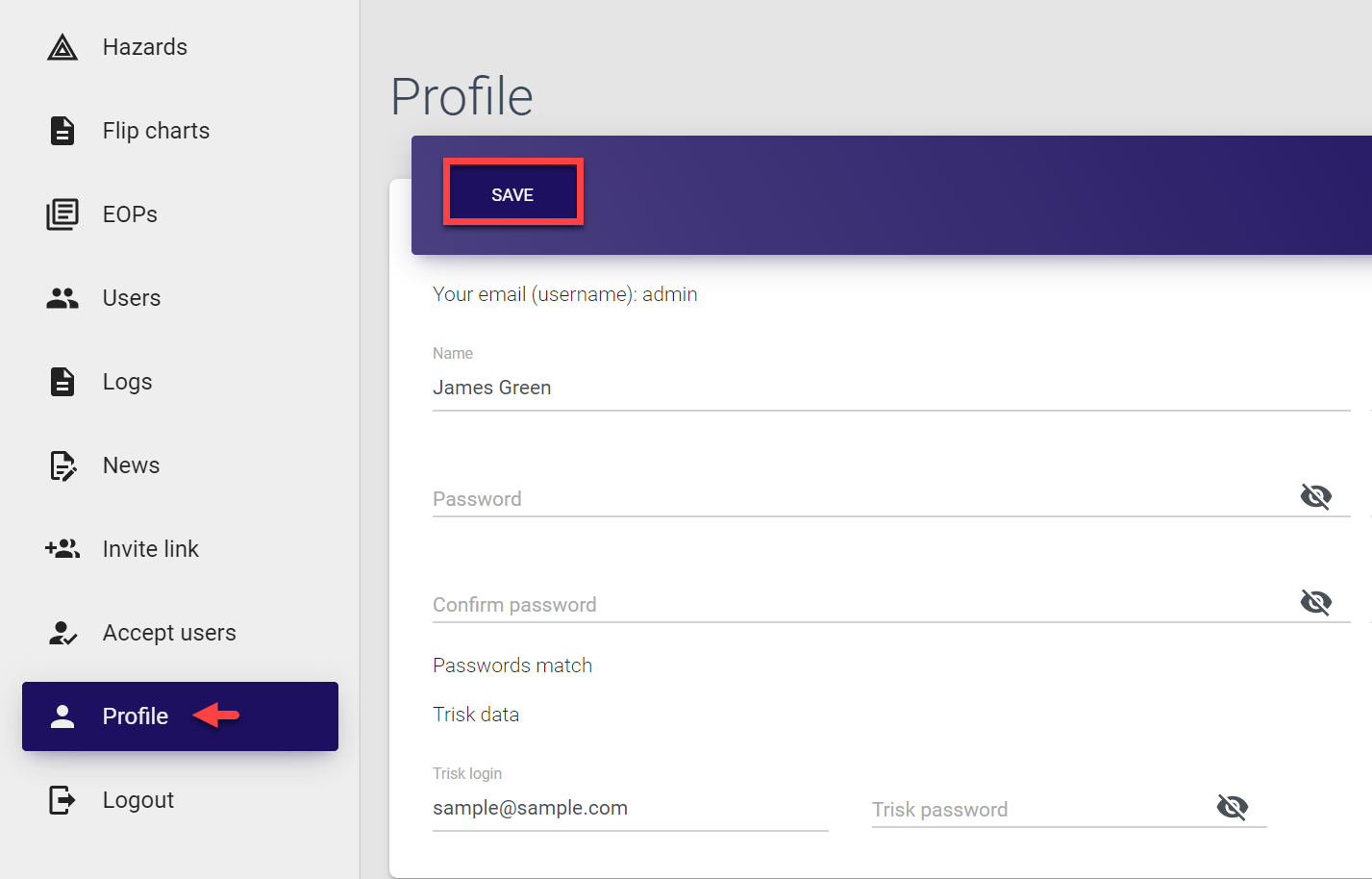Click the Invite link add-people icon

(62, 549)
